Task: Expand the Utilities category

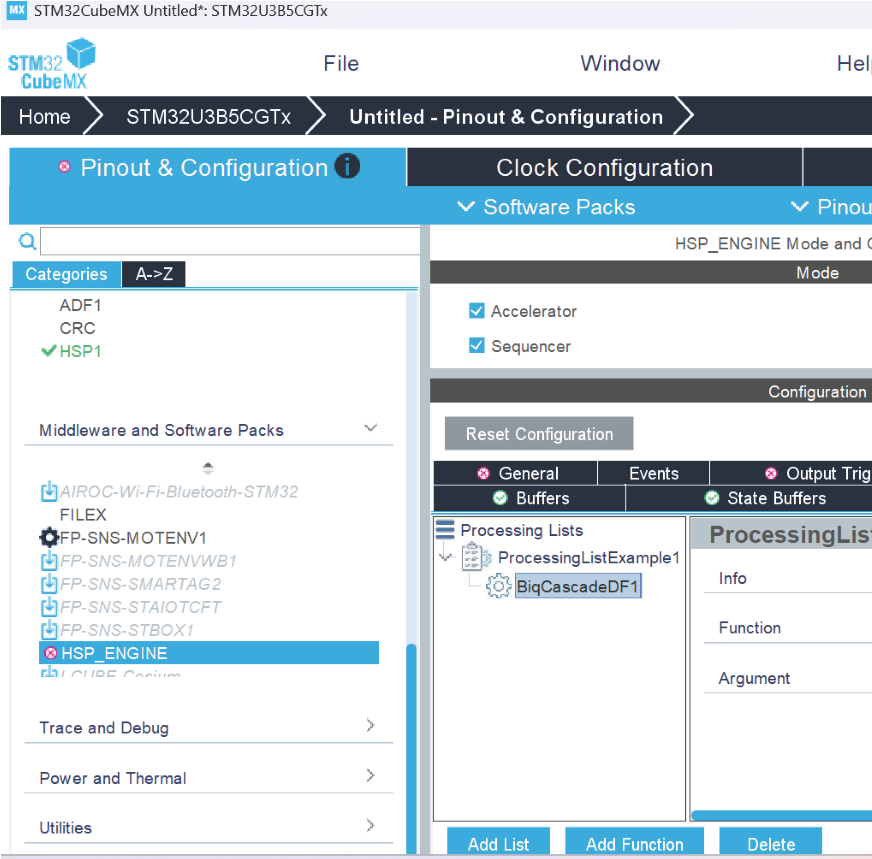Action: (370, 825)
